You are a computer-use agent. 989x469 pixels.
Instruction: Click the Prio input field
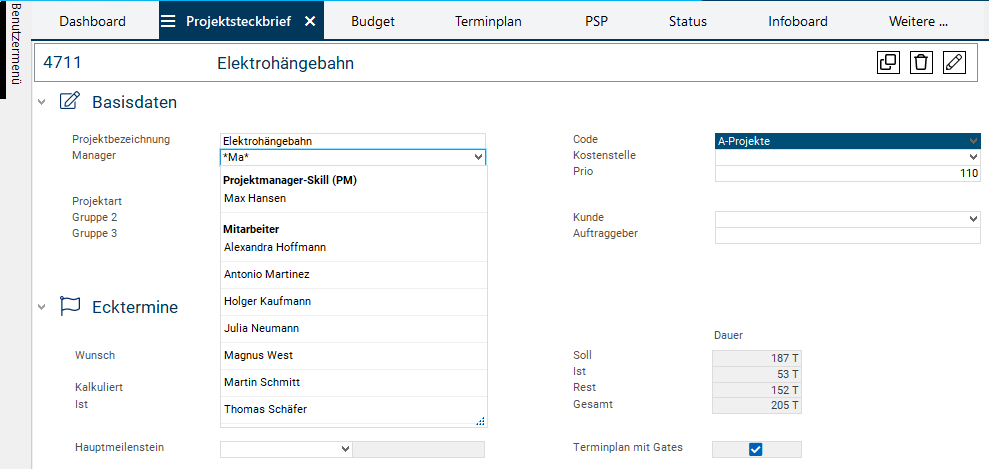click(848, 173)
